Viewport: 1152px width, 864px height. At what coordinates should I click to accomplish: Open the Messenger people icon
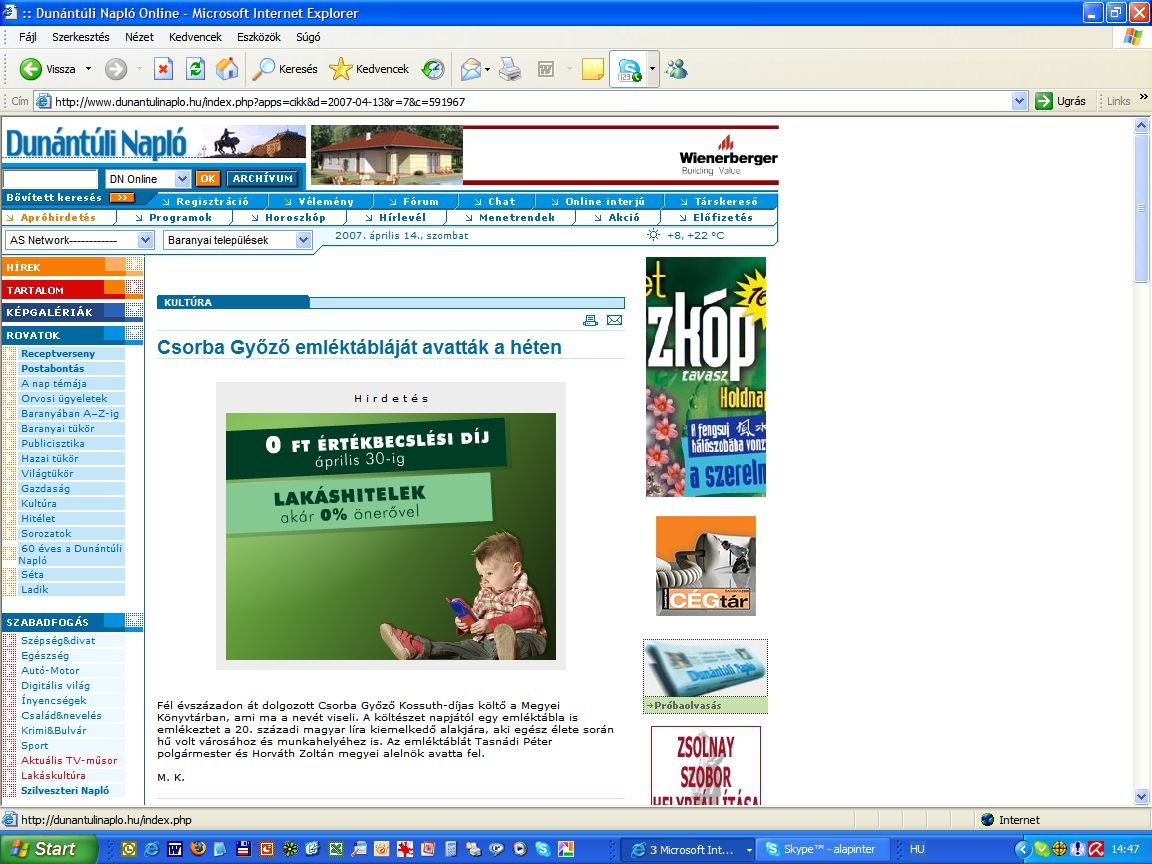(676, 69)
